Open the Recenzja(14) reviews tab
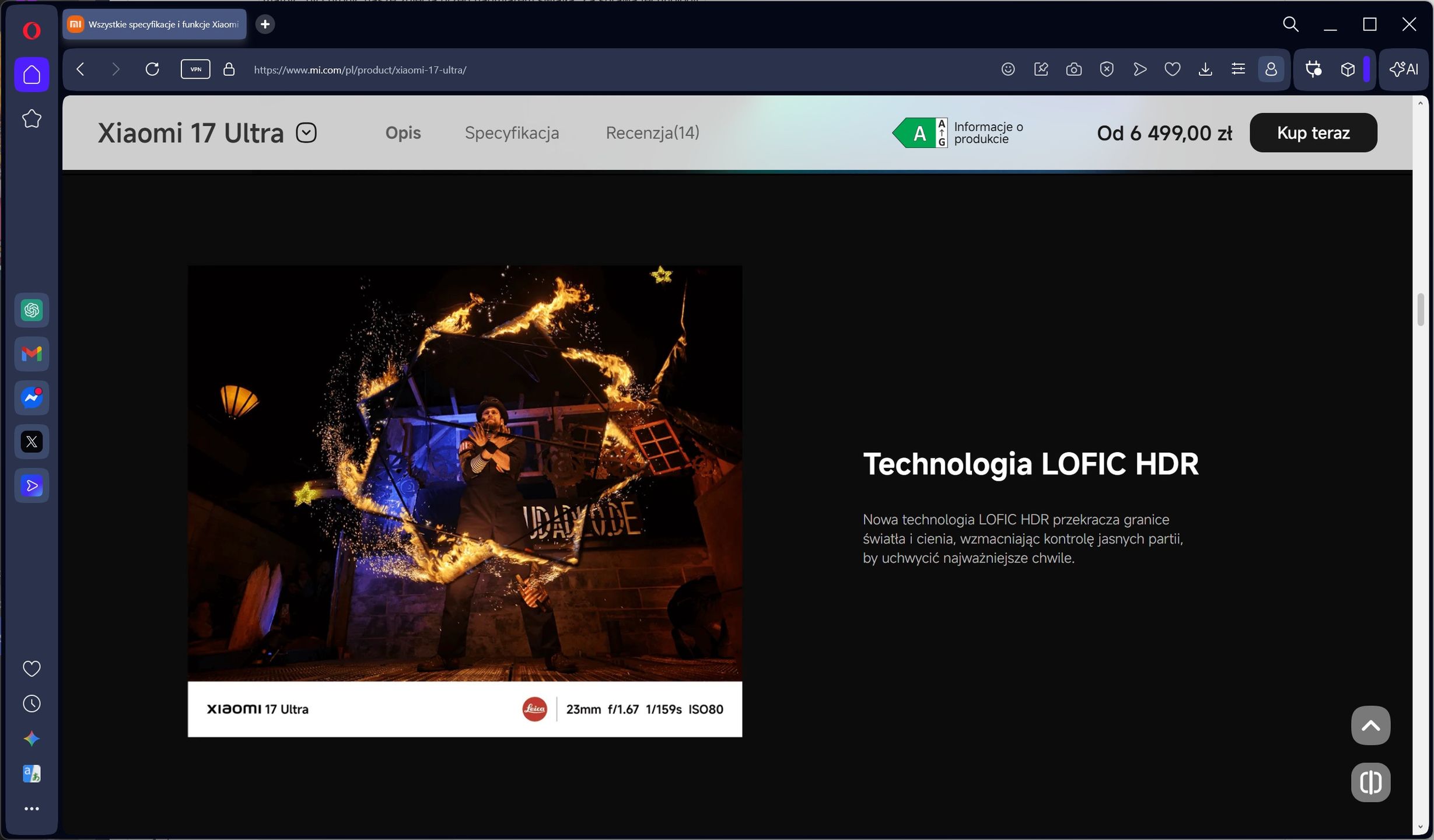 pos(652,132)
